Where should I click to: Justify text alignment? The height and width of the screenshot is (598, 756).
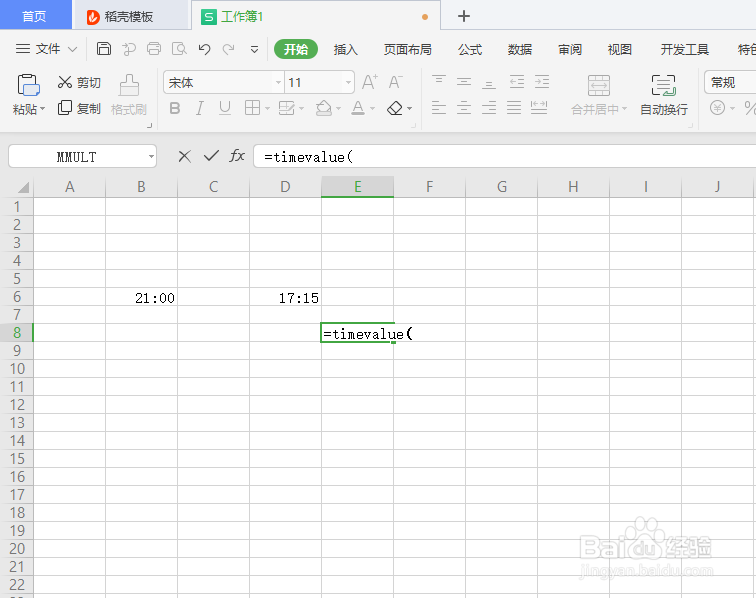point(514,108)
